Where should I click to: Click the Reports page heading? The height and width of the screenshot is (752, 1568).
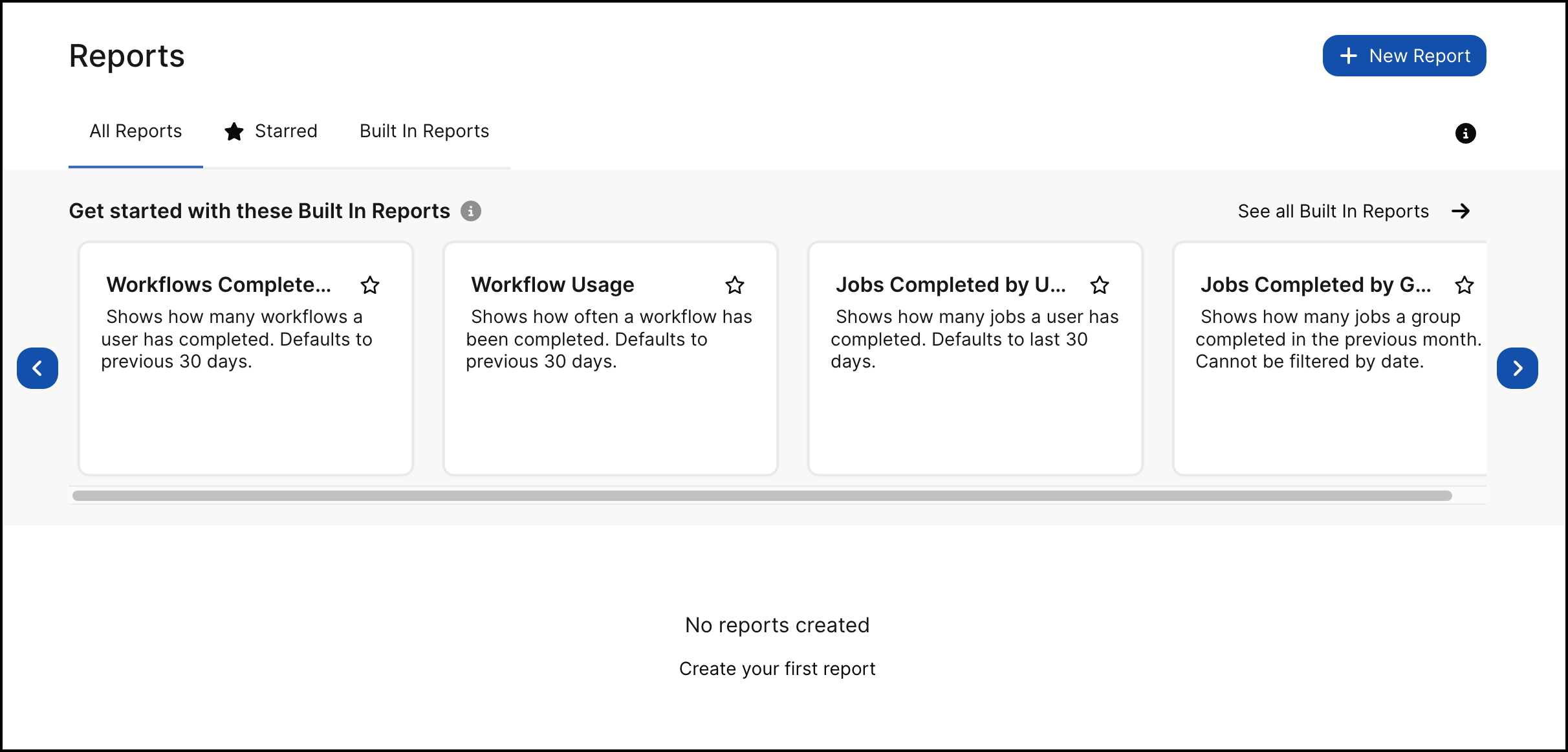click(127, 56)
